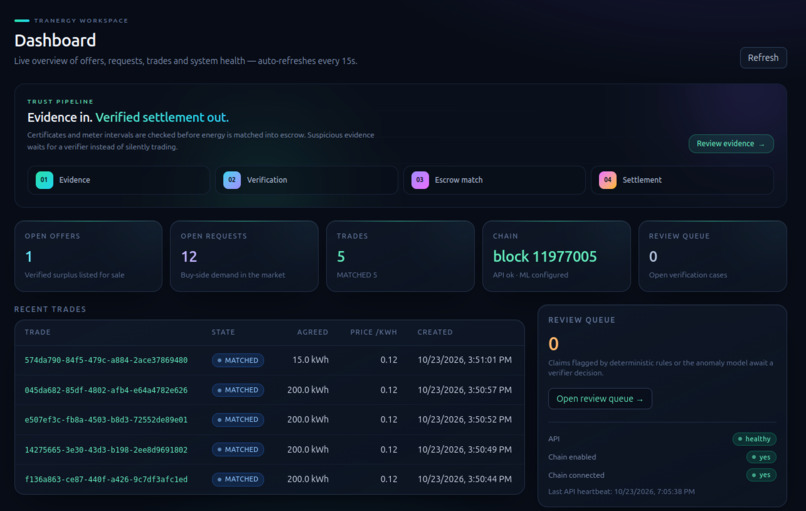The image size is (806, 511).
Task: Click created time 10/23/2026, 3:51:01 PM
Action: [465, 360]
